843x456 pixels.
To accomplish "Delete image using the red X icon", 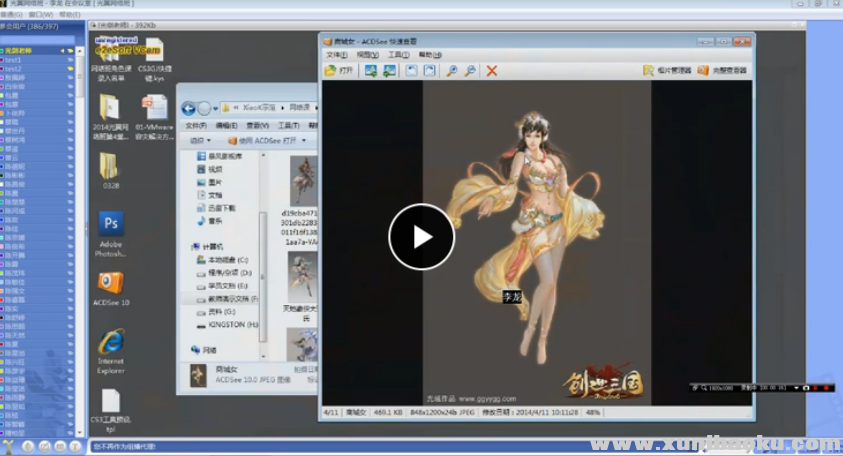I will click(x=492, y=71).
